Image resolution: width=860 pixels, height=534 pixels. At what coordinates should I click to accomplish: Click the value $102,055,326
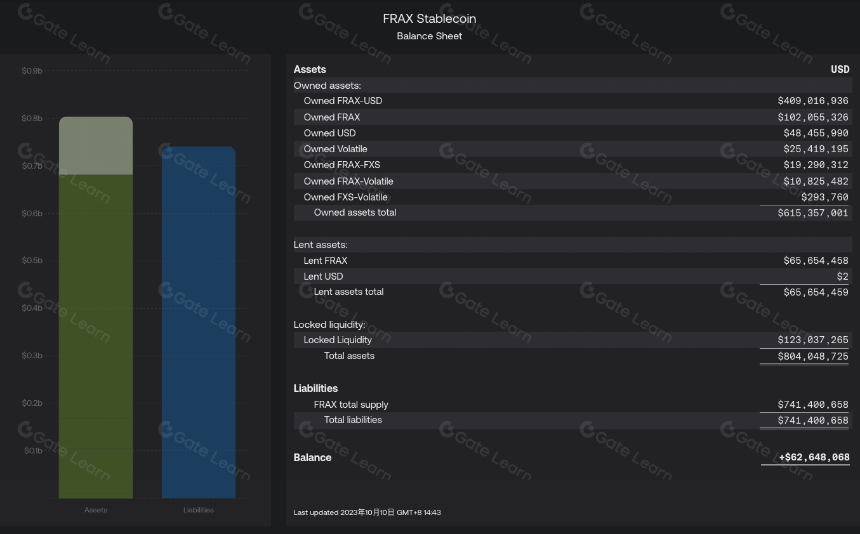point(813,117)
